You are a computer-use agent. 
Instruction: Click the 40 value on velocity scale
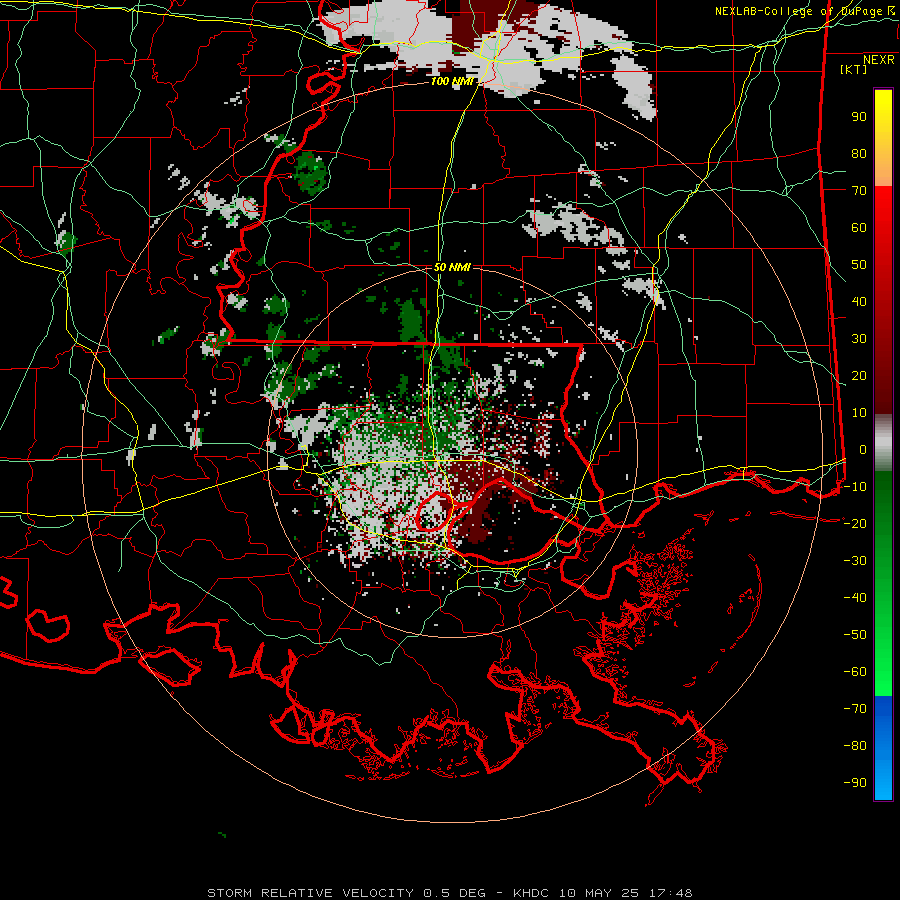859,302
